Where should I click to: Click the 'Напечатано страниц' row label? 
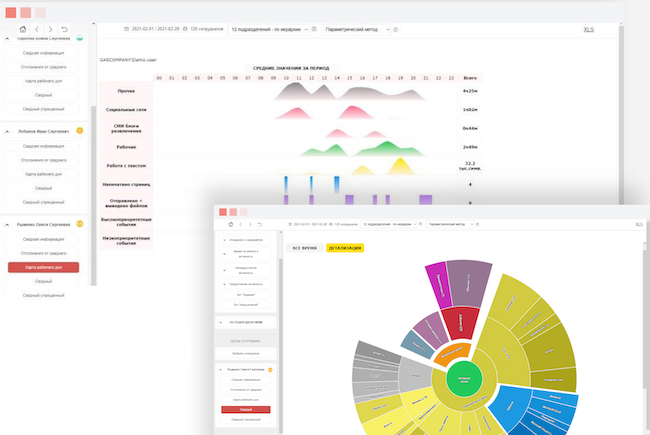[x=126, y=185]
